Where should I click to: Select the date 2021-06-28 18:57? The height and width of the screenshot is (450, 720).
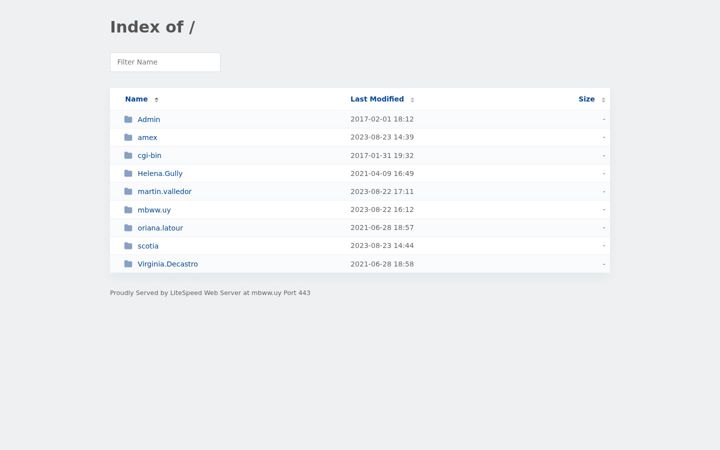click(x=382, y=228)
